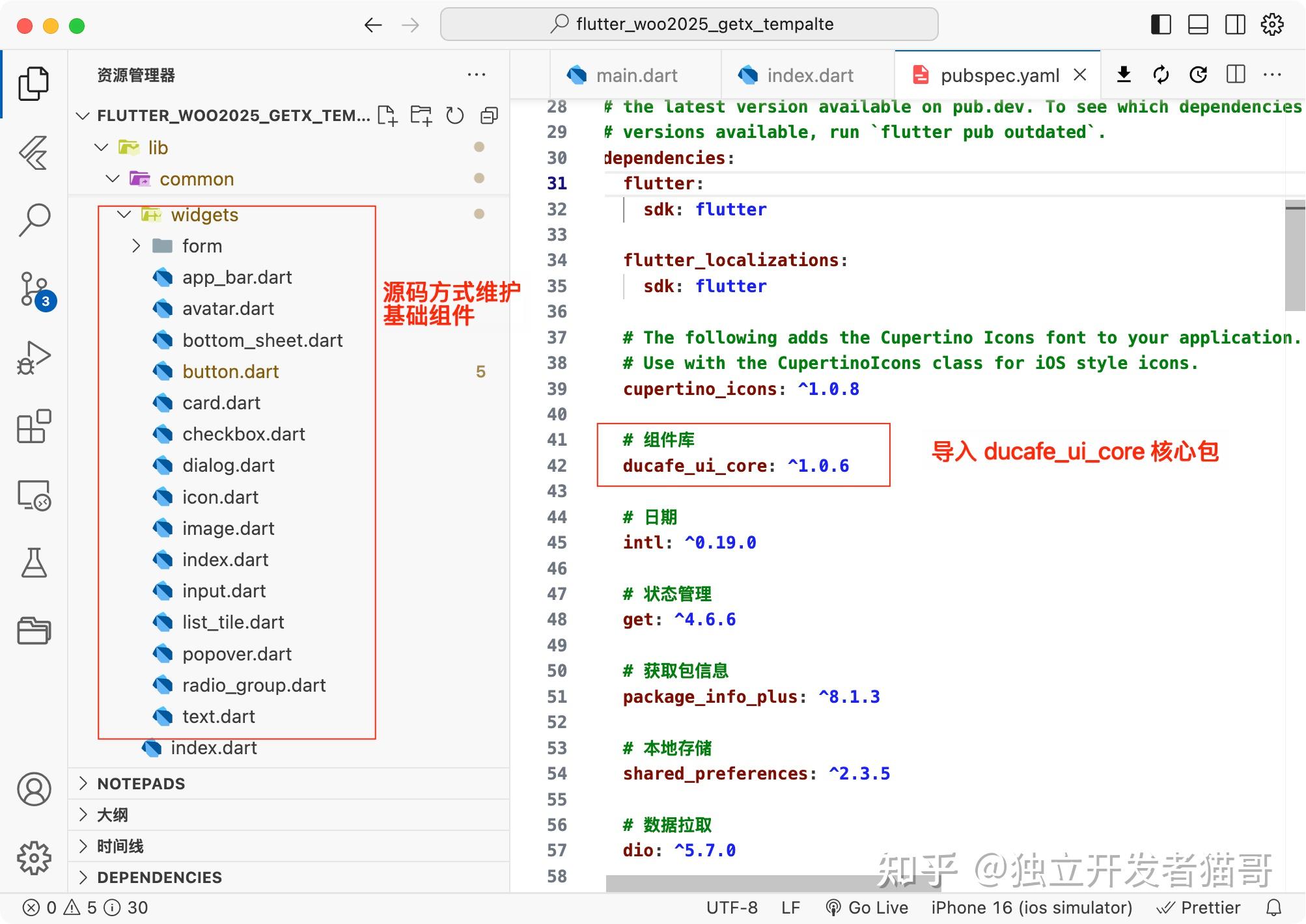Toggle the bottom panel layout
This screenshot has height=924, width=1306.
pyautogui.click(x=1198, y=25)
